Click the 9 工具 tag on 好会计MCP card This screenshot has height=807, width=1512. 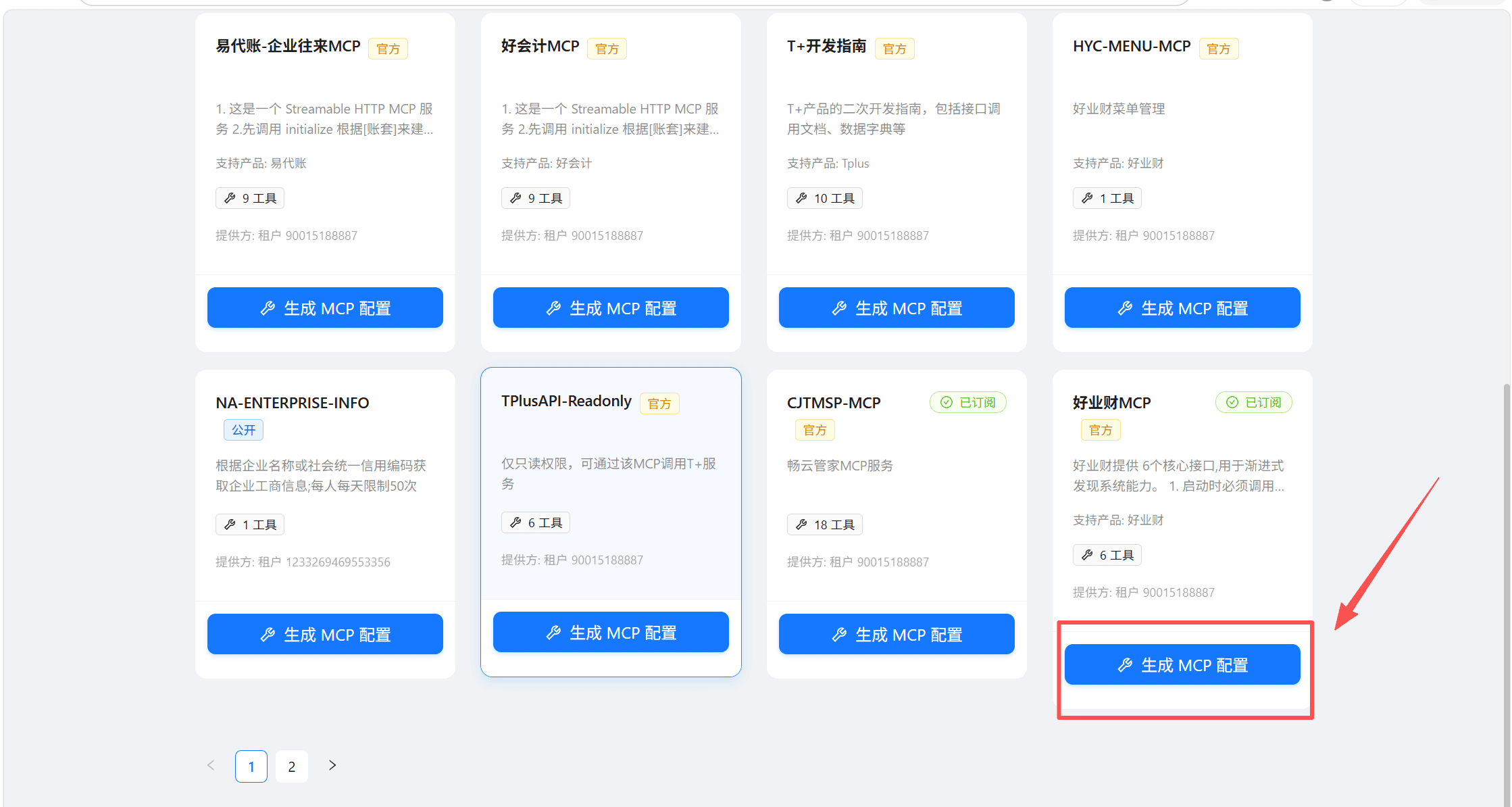coord(536,198)
